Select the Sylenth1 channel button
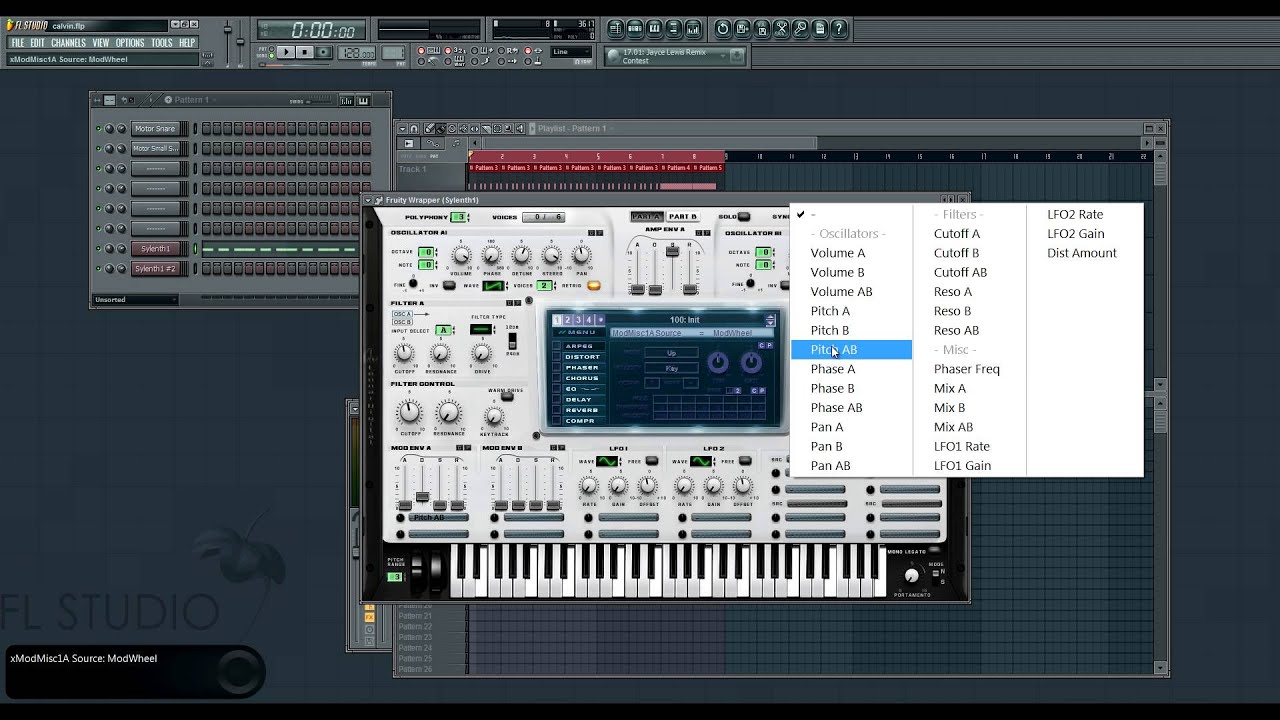Image resolution: width=1280 pixels, height=720 pixels. [x=155, y=249]
